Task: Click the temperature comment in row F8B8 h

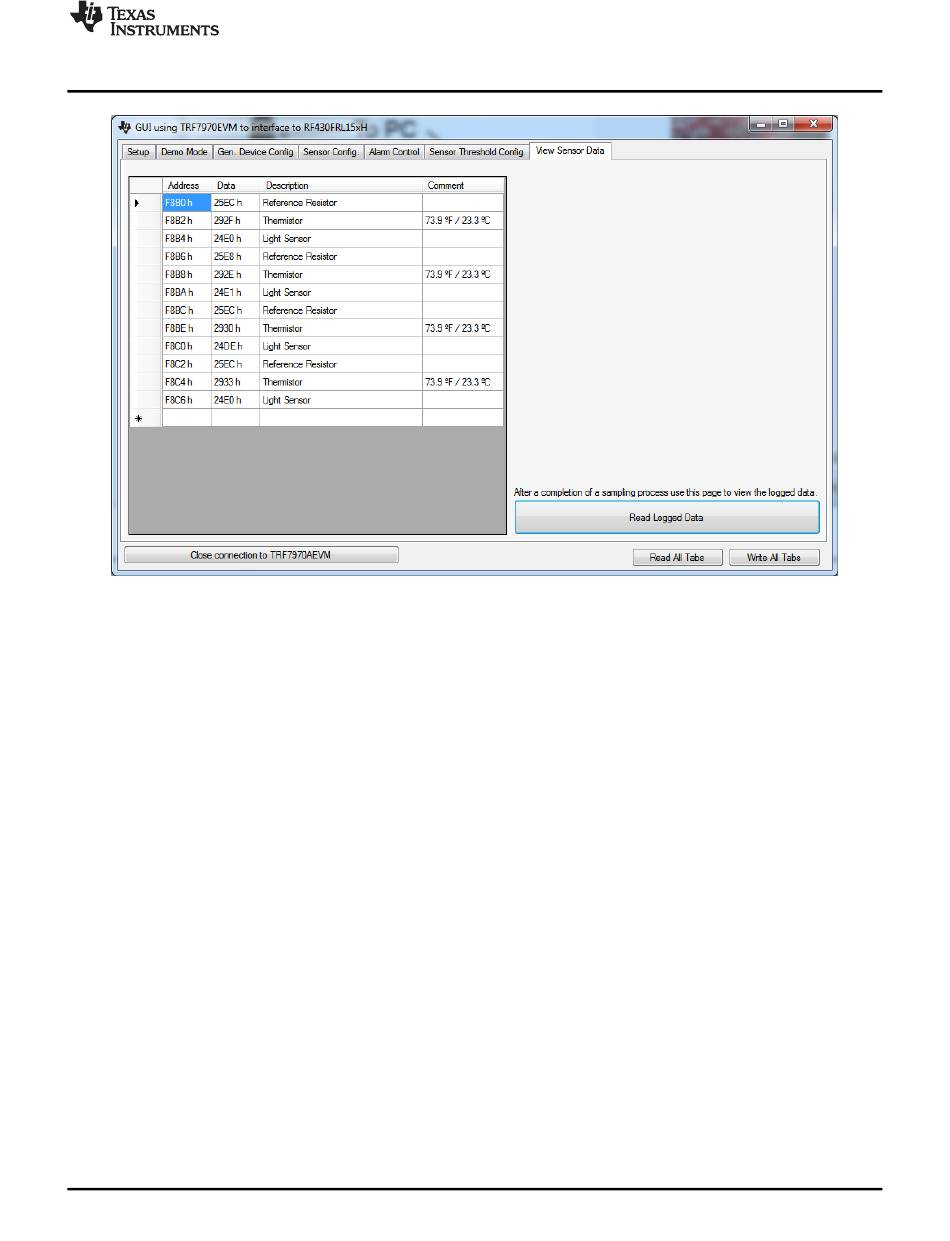Action: [x=463, y=275]
